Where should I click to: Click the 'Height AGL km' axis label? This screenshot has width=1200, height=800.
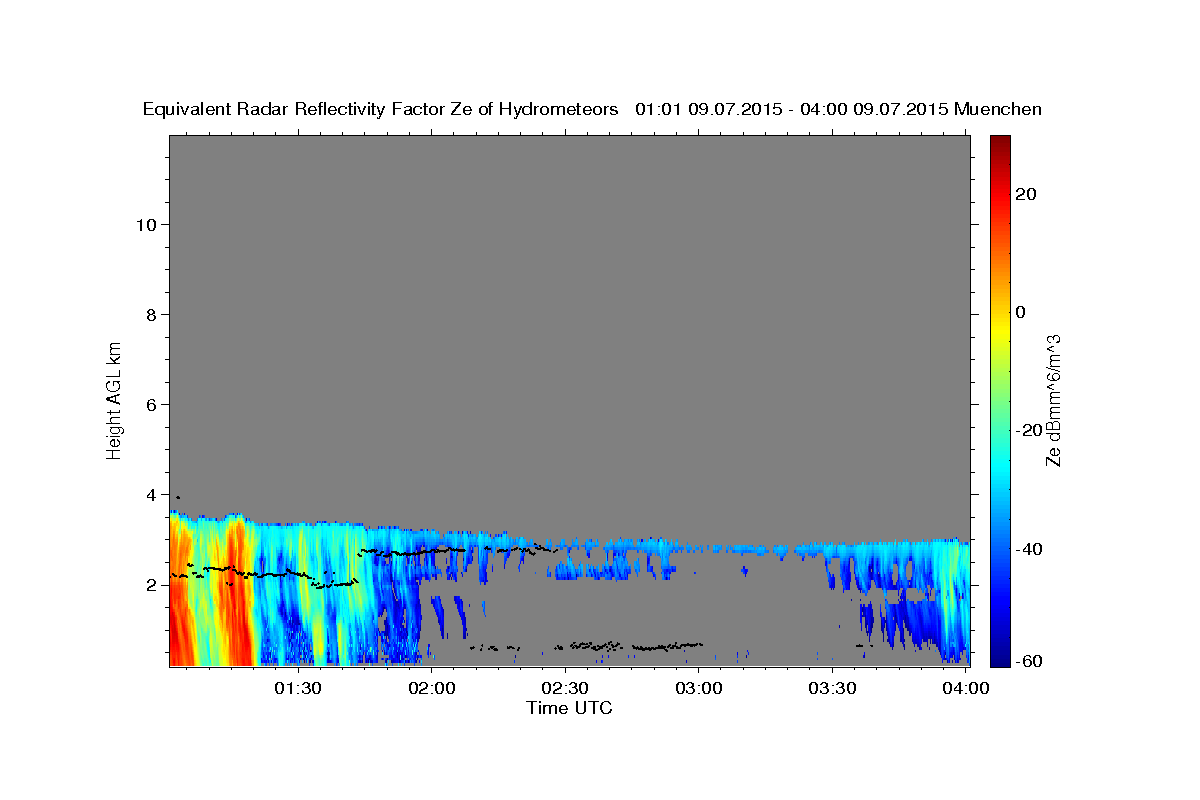coord(115,399)
